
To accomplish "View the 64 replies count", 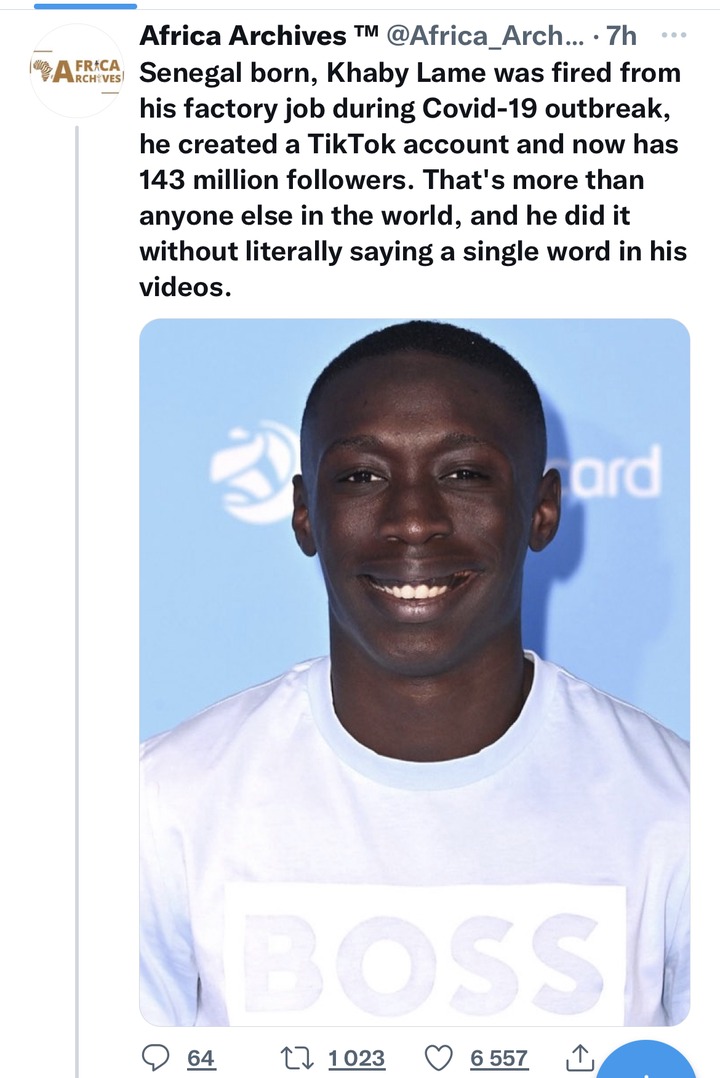I will pos(201,1058).
